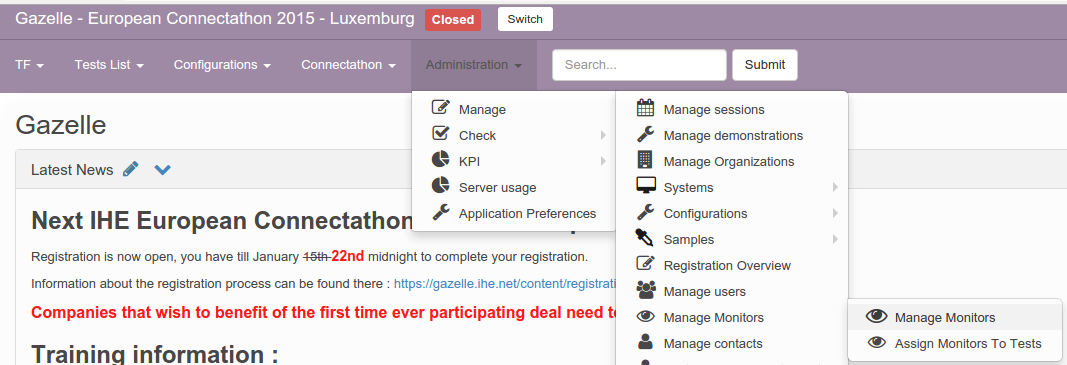Click the pie chart icon beside KPI

(x=440, y=160)
